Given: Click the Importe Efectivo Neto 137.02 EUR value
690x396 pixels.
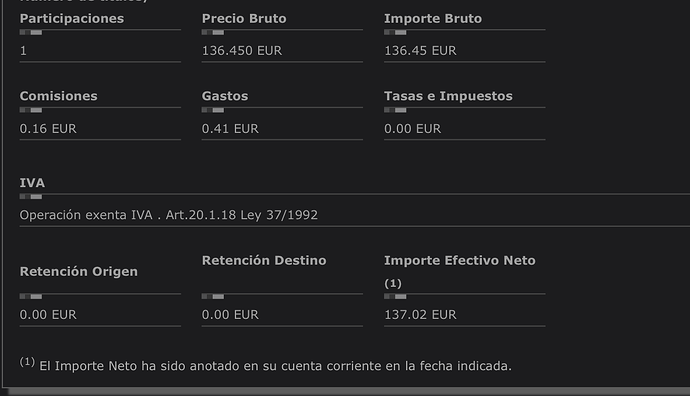Looking at the screenshot, I should tap(420, 315).
